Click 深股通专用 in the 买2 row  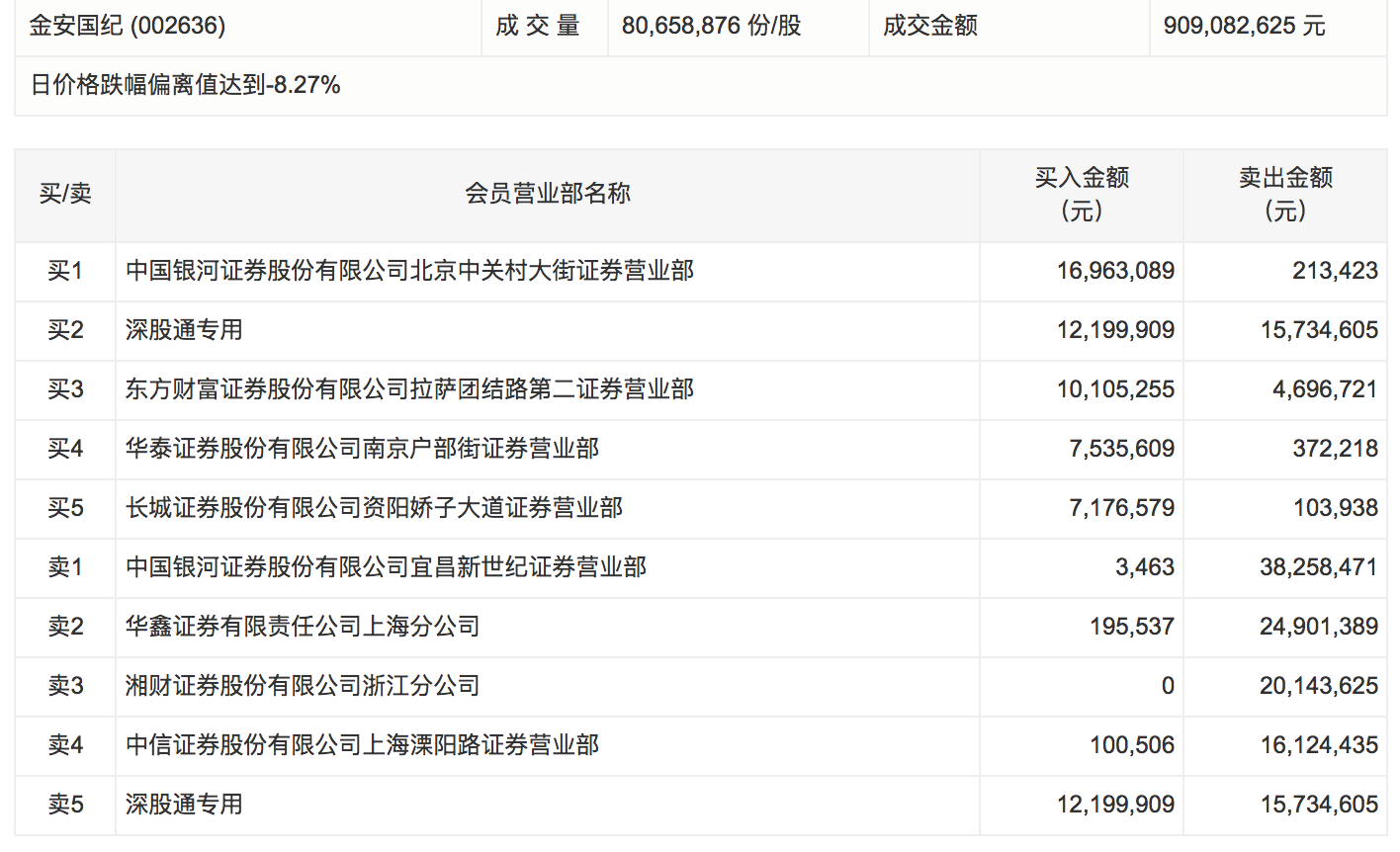[184, 330]
